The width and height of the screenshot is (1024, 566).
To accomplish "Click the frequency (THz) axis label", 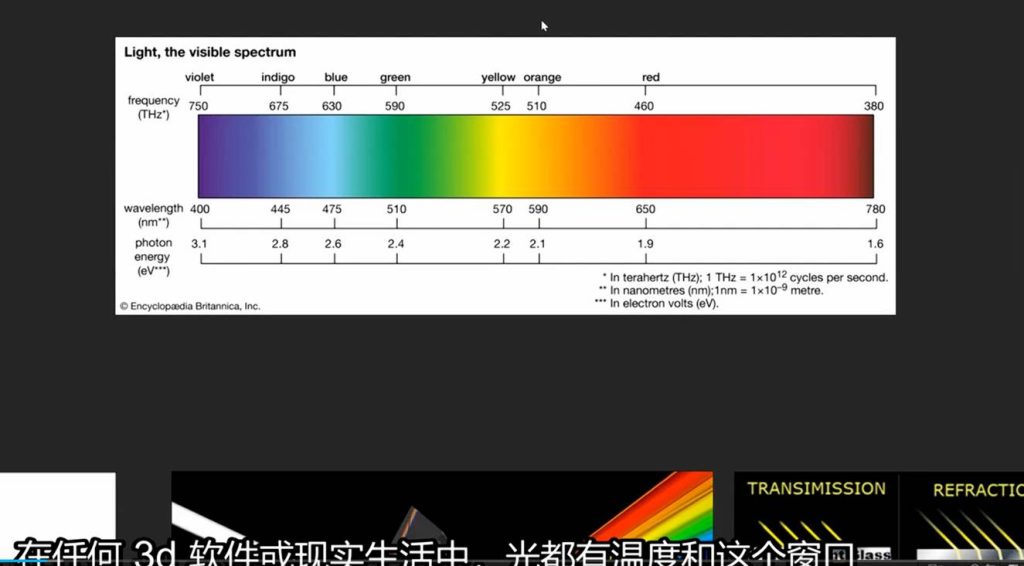I will 153,107.
